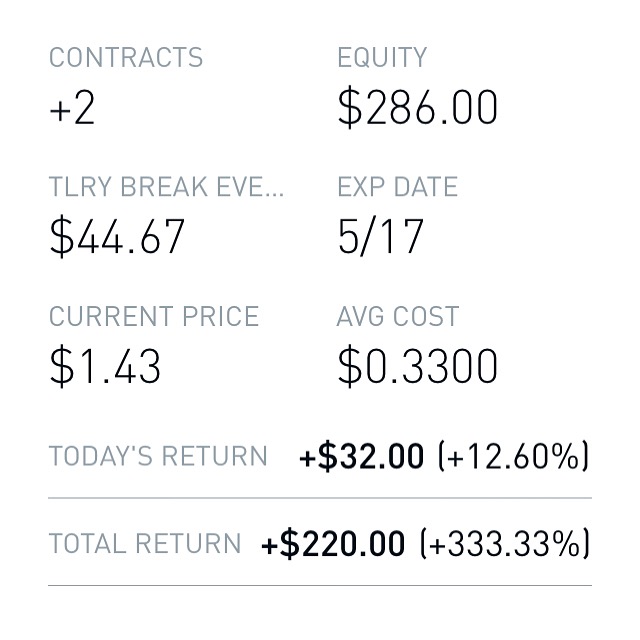The image size is (640, 640).
Task: Click the EXP DATE label
Action: (397, 187)
